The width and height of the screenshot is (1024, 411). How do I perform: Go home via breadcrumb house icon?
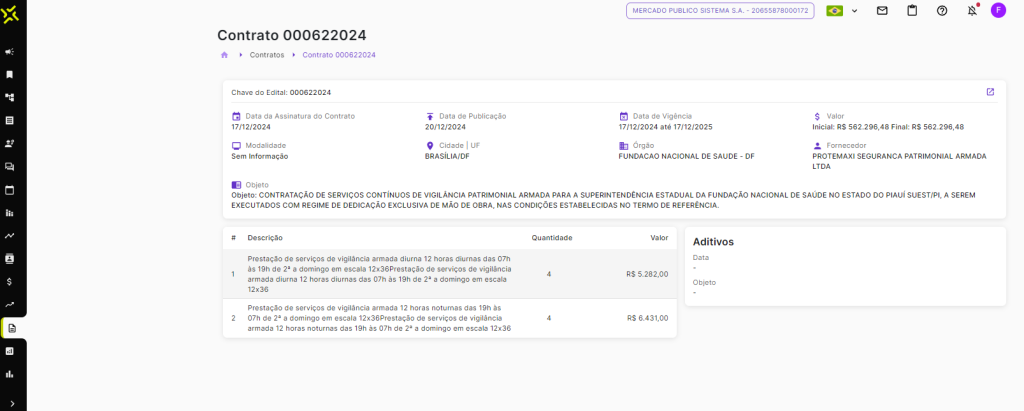point(225,55)
